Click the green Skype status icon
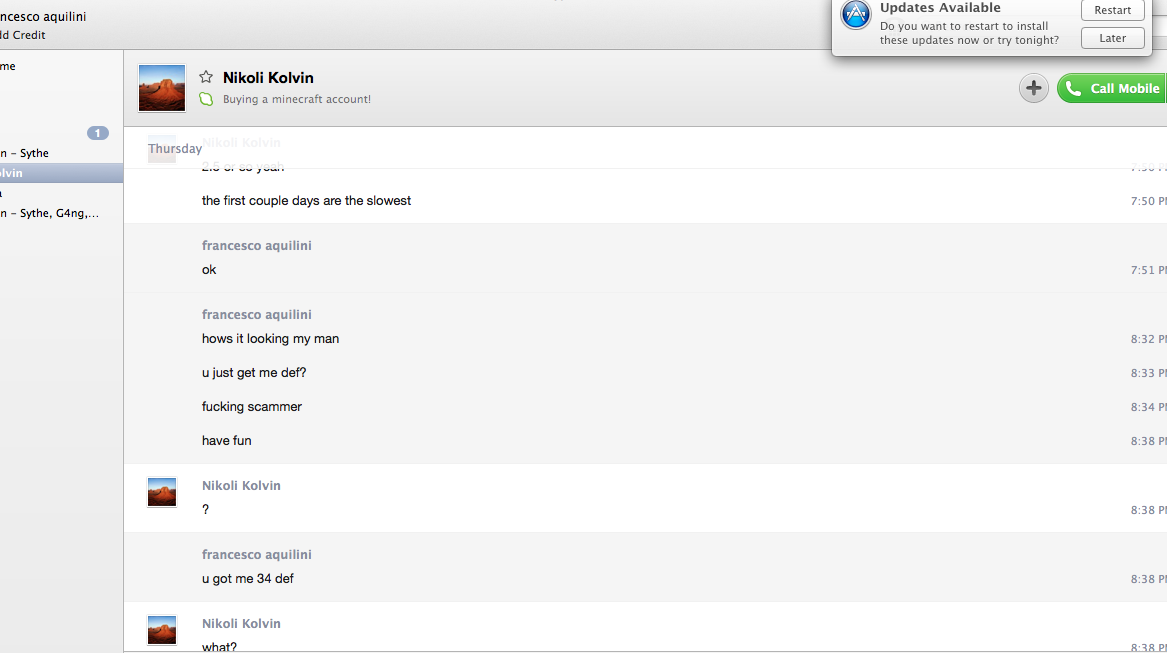The height and width of the screenshot is (653, 1167). tap(206, 99)
